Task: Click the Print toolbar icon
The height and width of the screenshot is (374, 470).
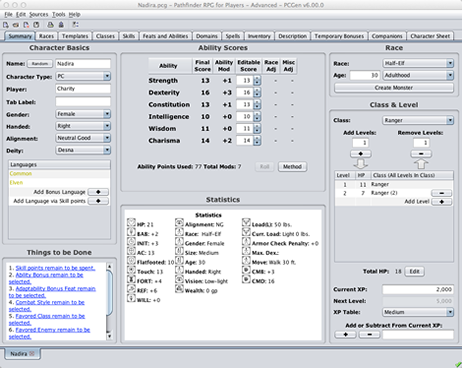Action: [x=50, y=25]
